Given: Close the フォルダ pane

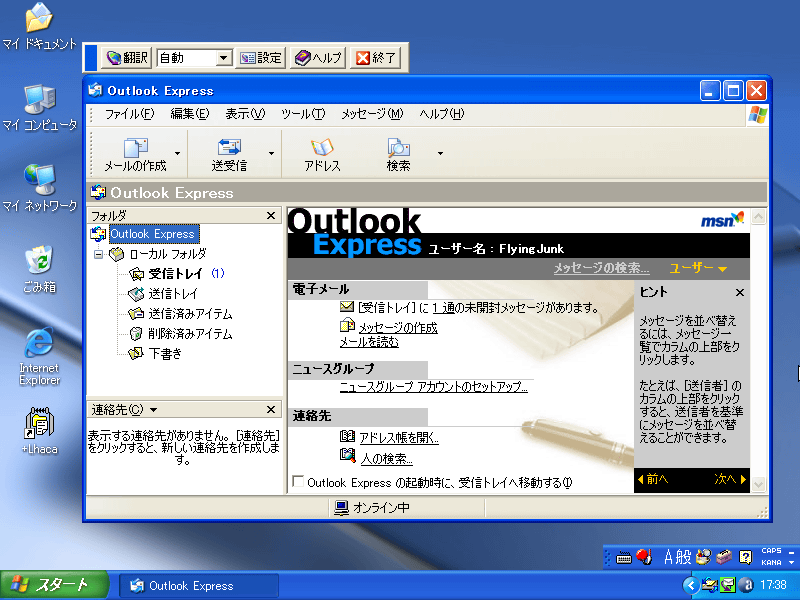Looking at the screenshot, I should (x=271, y=215).
